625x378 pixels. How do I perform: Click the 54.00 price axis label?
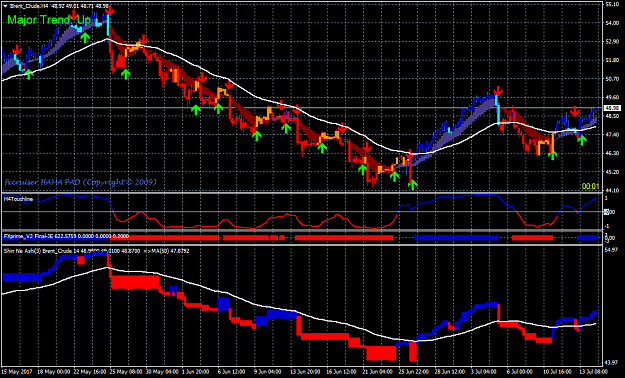611,23
